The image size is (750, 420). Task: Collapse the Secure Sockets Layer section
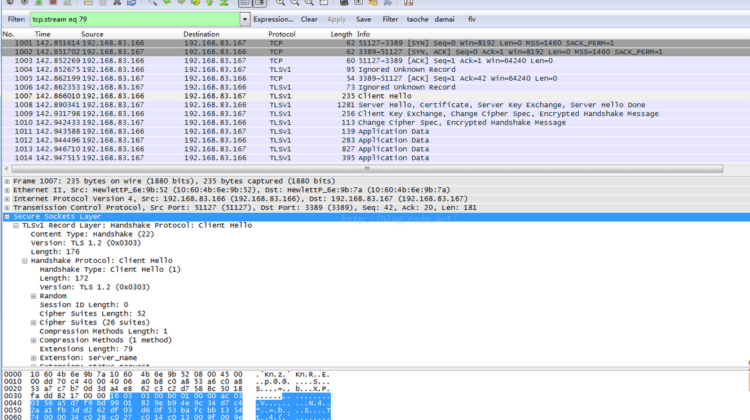[7, 217]
